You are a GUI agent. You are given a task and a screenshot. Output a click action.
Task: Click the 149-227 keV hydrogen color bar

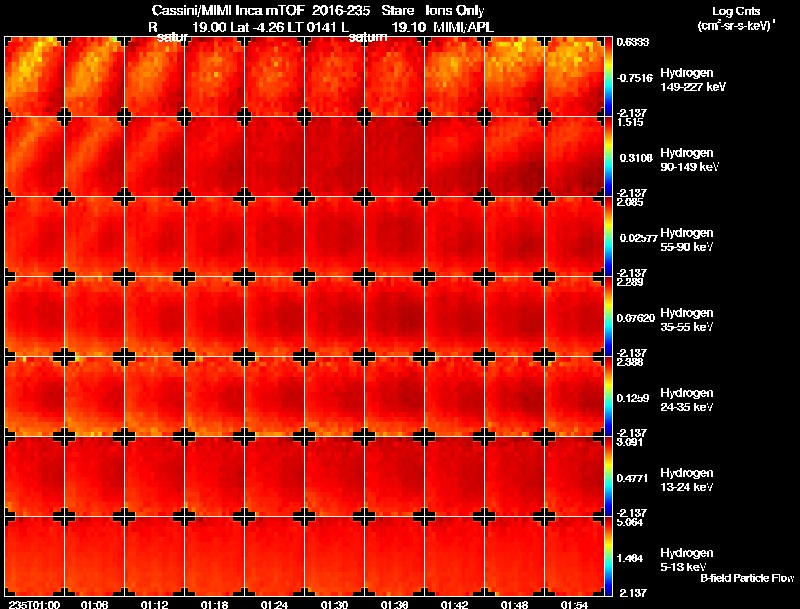pos(608,77)
